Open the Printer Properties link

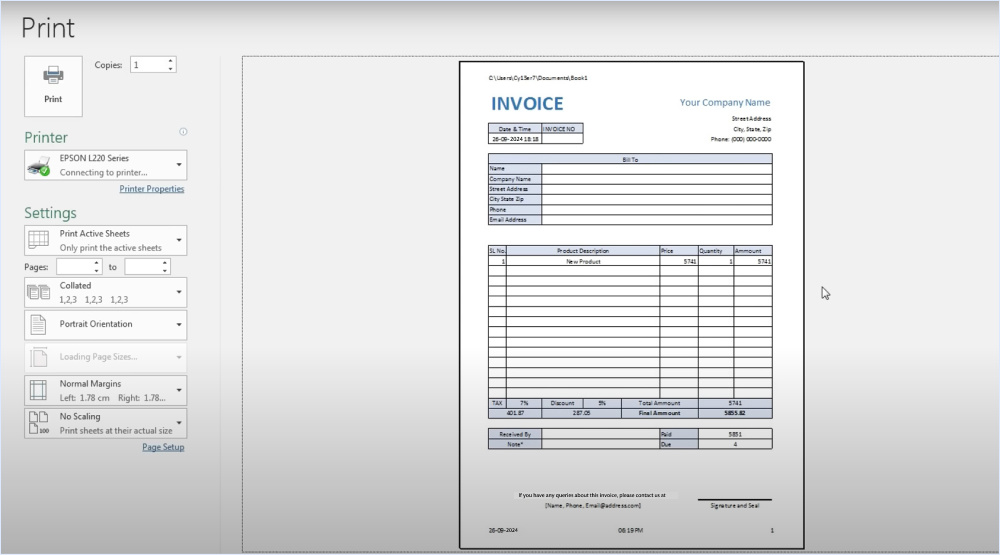pyautogui.click(x=151, y=189)
